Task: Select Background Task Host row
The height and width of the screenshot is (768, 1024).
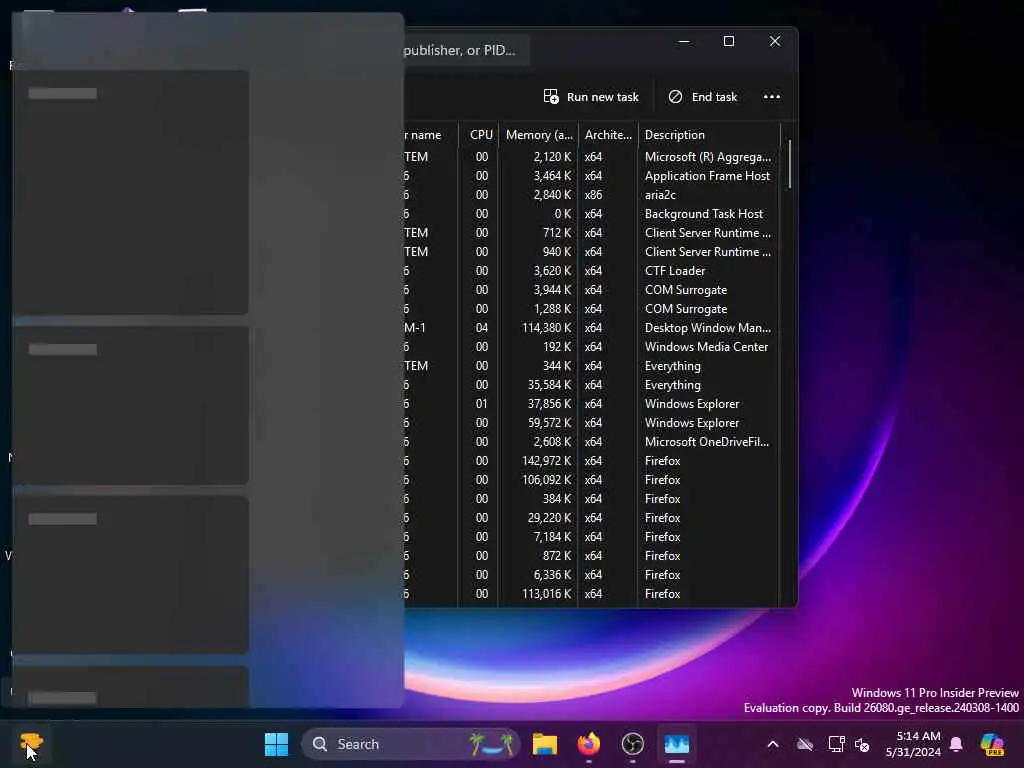Action: coord(593,214)
